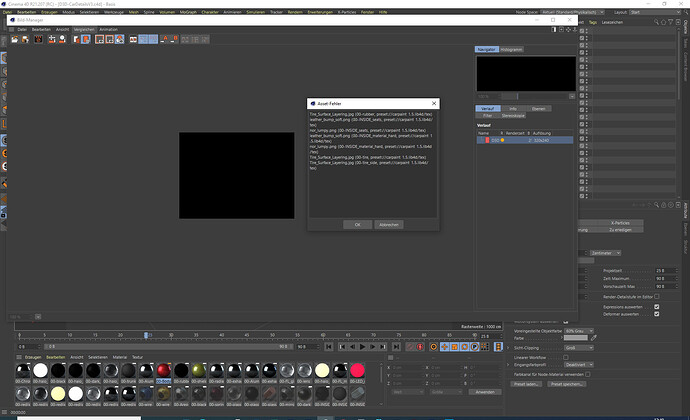This screenshot has height=420, width=690.
Task: Open the Zentimeter units dropdown
Action: [x=606, y=253]
